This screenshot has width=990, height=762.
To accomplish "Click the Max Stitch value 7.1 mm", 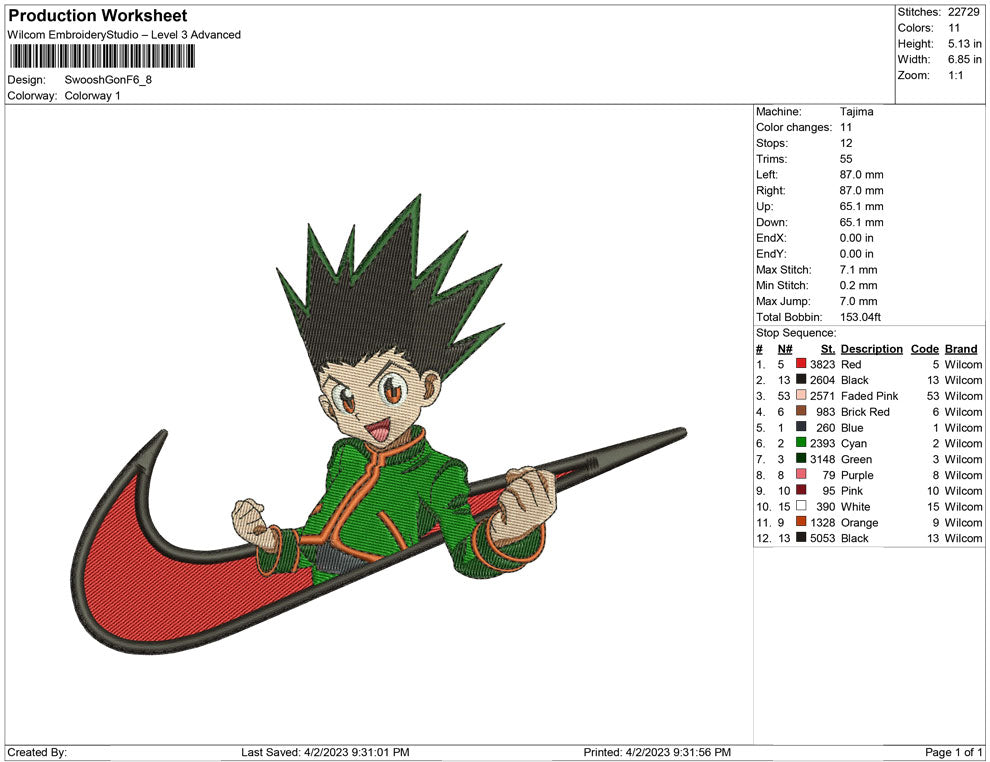I will [859, 270].
